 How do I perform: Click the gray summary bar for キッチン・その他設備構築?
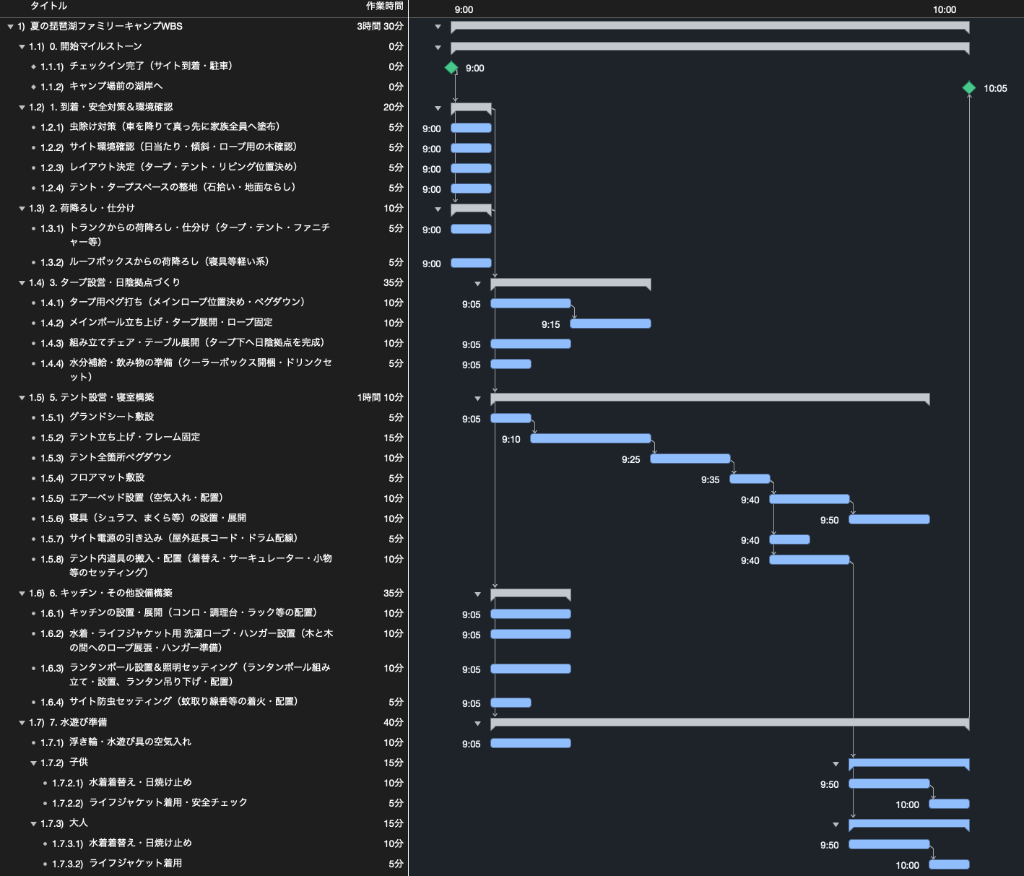530,594
